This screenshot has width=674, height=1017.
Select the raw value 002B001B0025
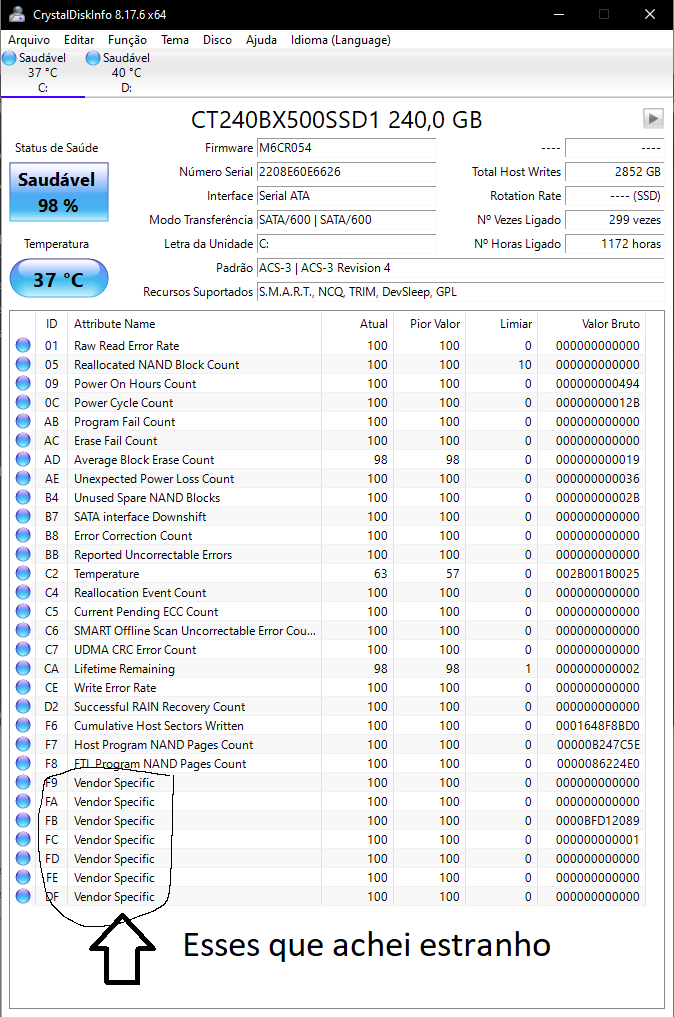pyautogui.click(x=597, y=574)
